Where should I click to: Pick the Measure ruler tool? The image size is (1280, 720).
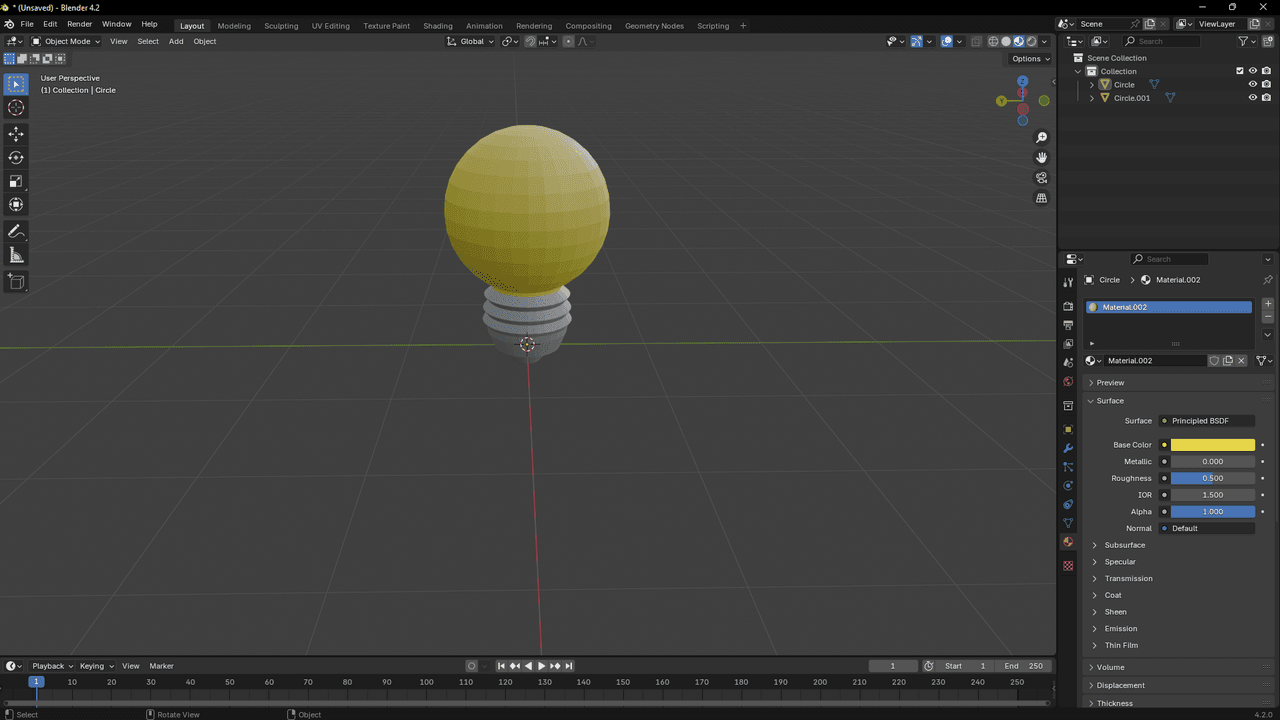click(16, 256)
